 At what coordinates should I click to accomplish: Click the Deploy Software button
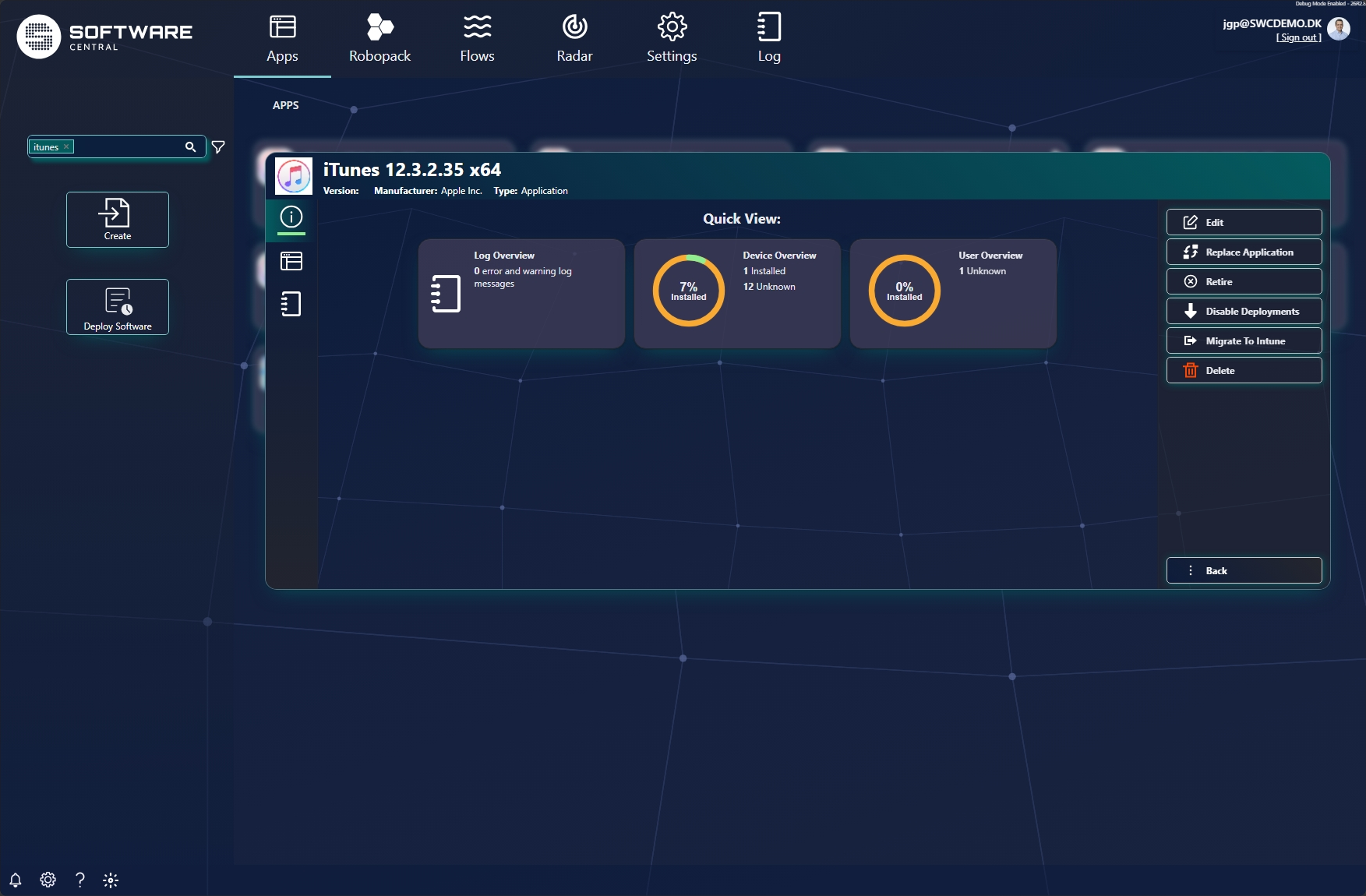[x=118, y=307]
